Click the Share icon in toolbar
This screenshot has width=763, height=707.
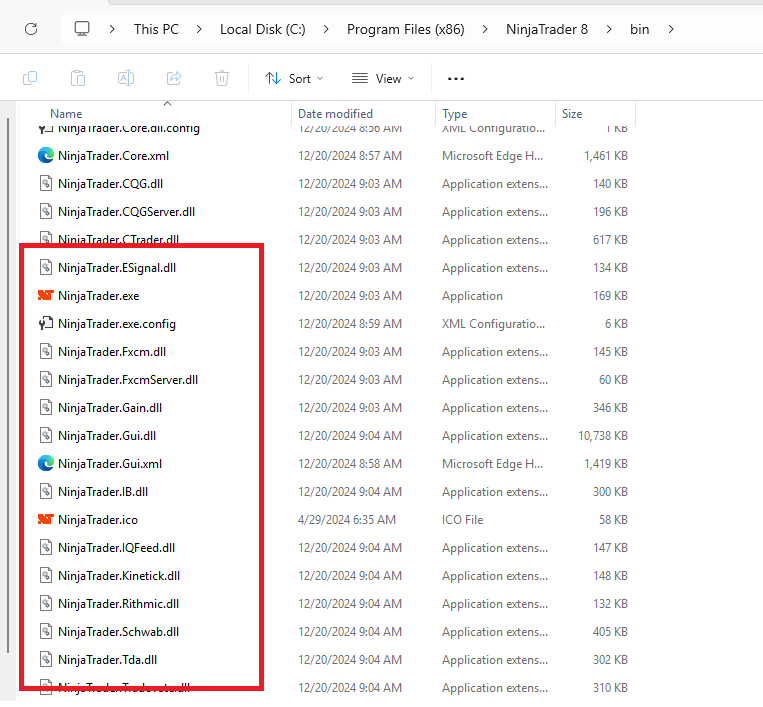tap(174, 78)
